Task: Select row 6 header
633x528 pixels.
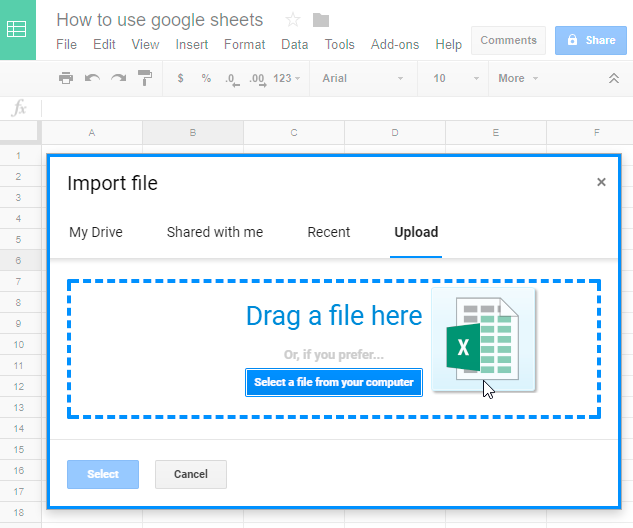Action: point(19,260)
